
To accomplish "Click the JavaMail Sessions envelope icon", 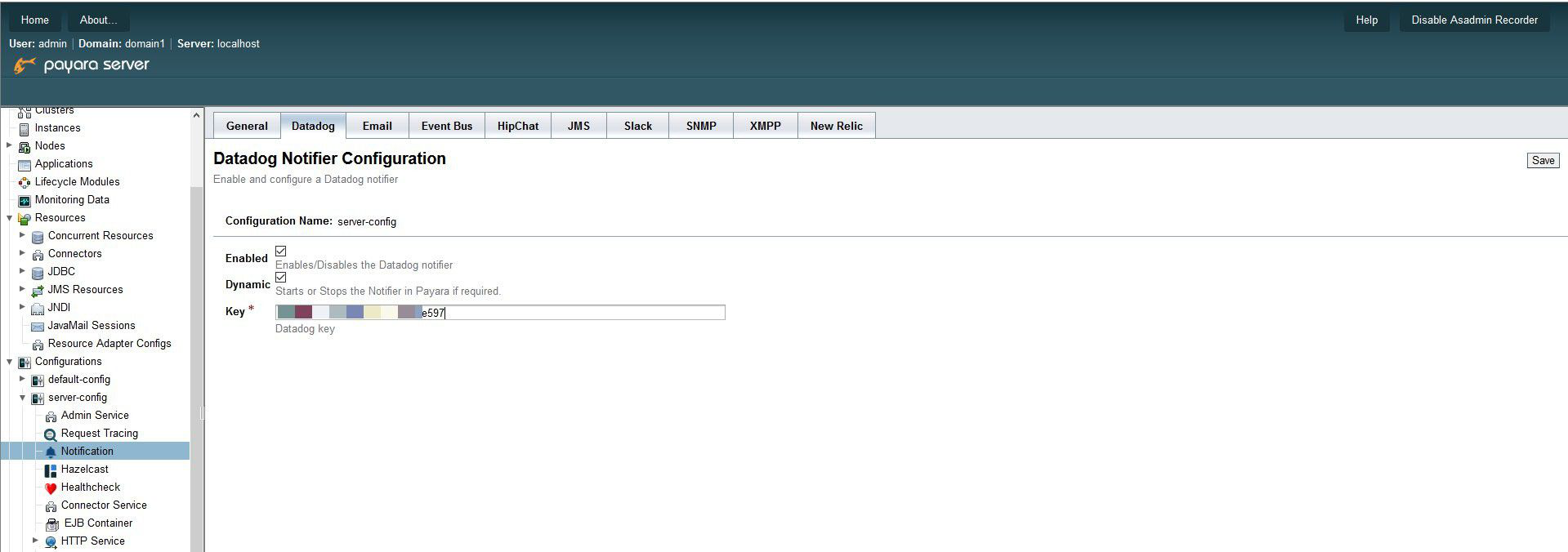I will coord(38,327).
